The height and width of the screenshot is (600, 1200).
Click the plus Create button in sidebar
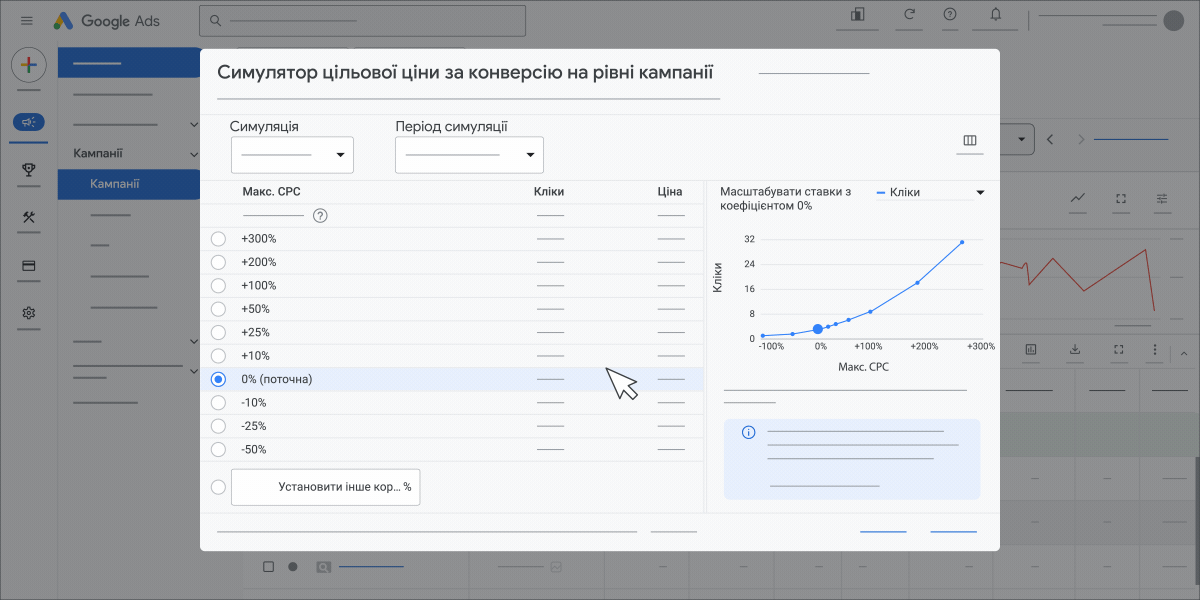29,65
